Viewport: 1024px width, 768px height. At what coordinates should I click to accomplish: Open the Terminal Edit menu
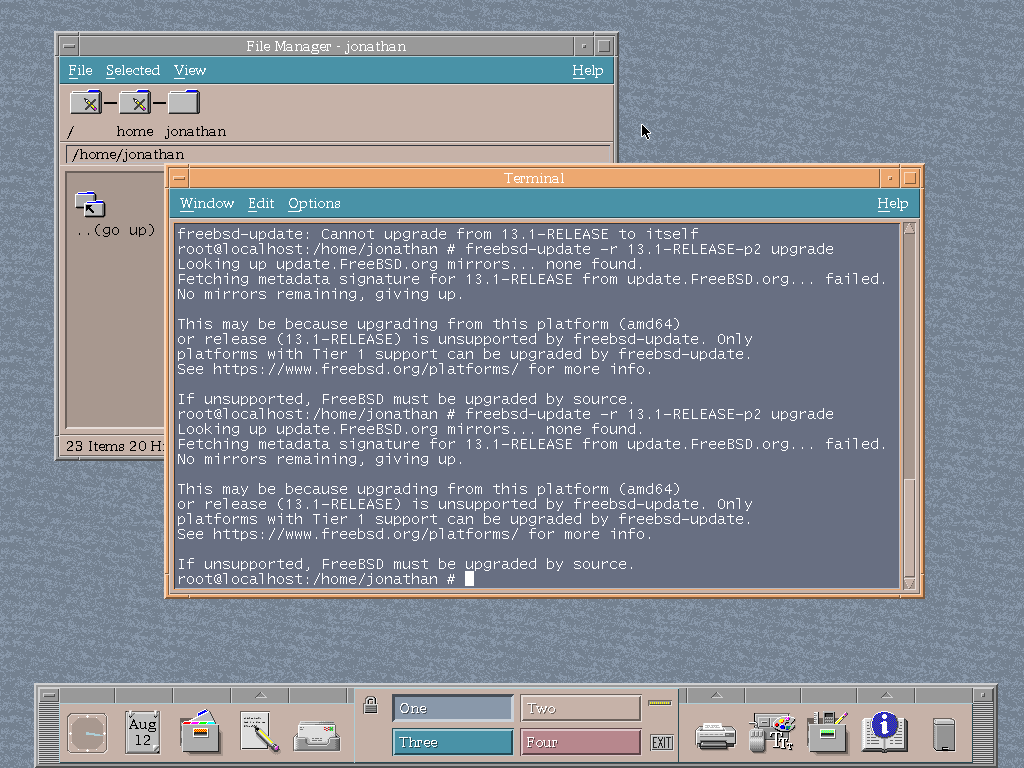(x=261, y=203)
